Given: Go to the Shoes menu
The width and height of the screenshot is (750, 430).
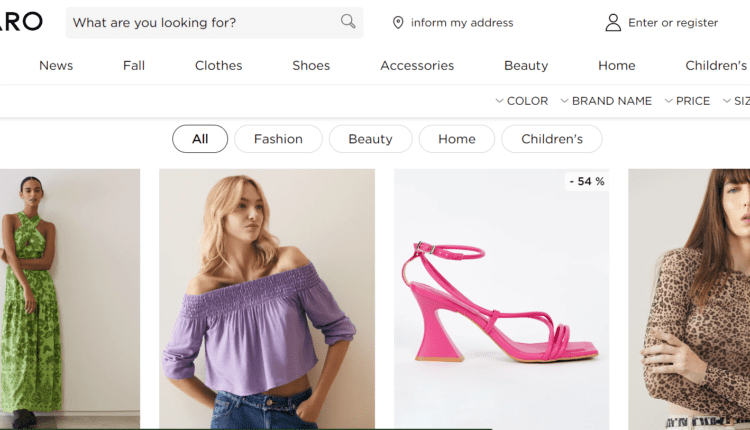Looking at the screenshot, I should (x=311, y=66).
